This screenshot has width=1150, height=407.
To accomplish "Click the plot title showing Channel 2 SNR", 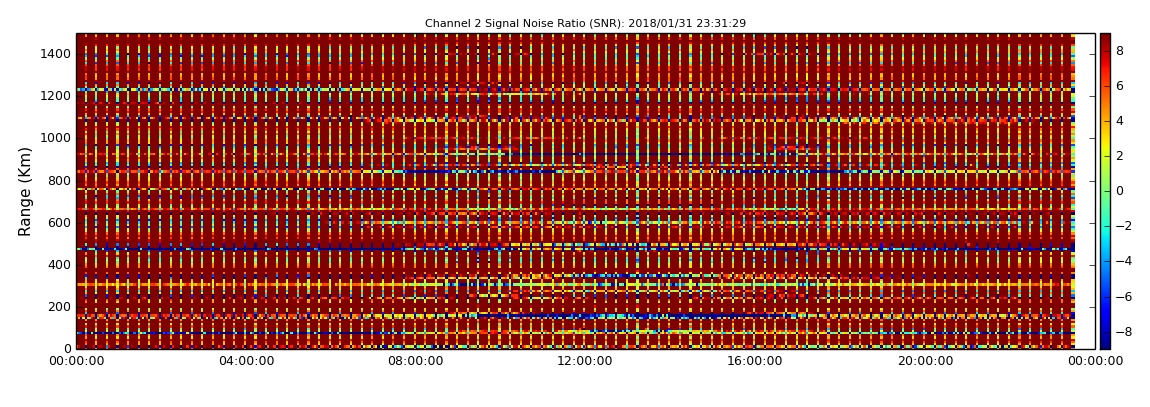I will (585, 23).
